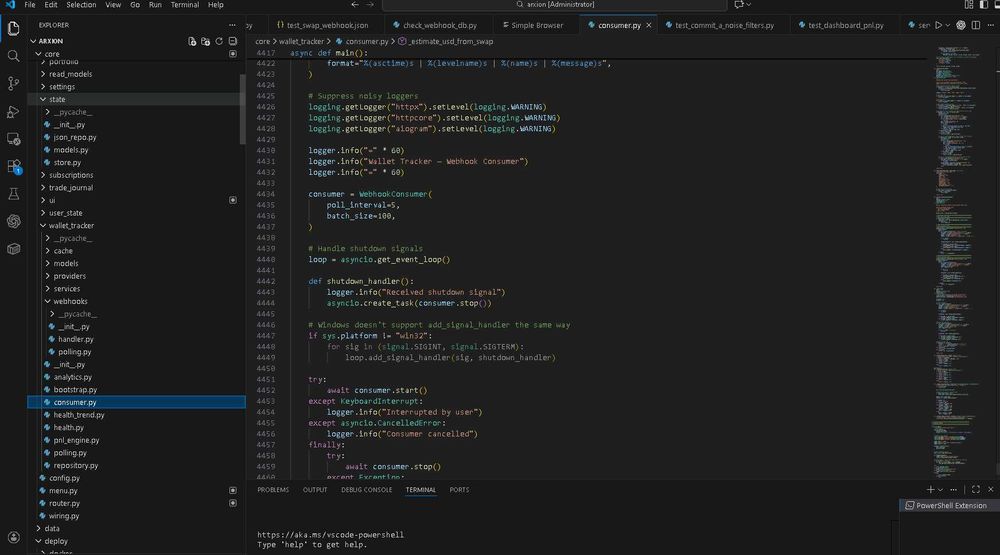Screen dimensions: 1000x555
Task: Click New File icon in explorer
Action: pyautogui.click(x=192, y=41)
